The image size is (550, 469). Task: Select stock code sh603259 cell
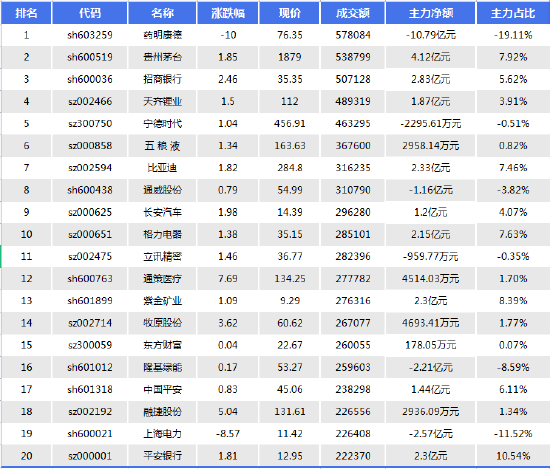click(x=90, y=35)
